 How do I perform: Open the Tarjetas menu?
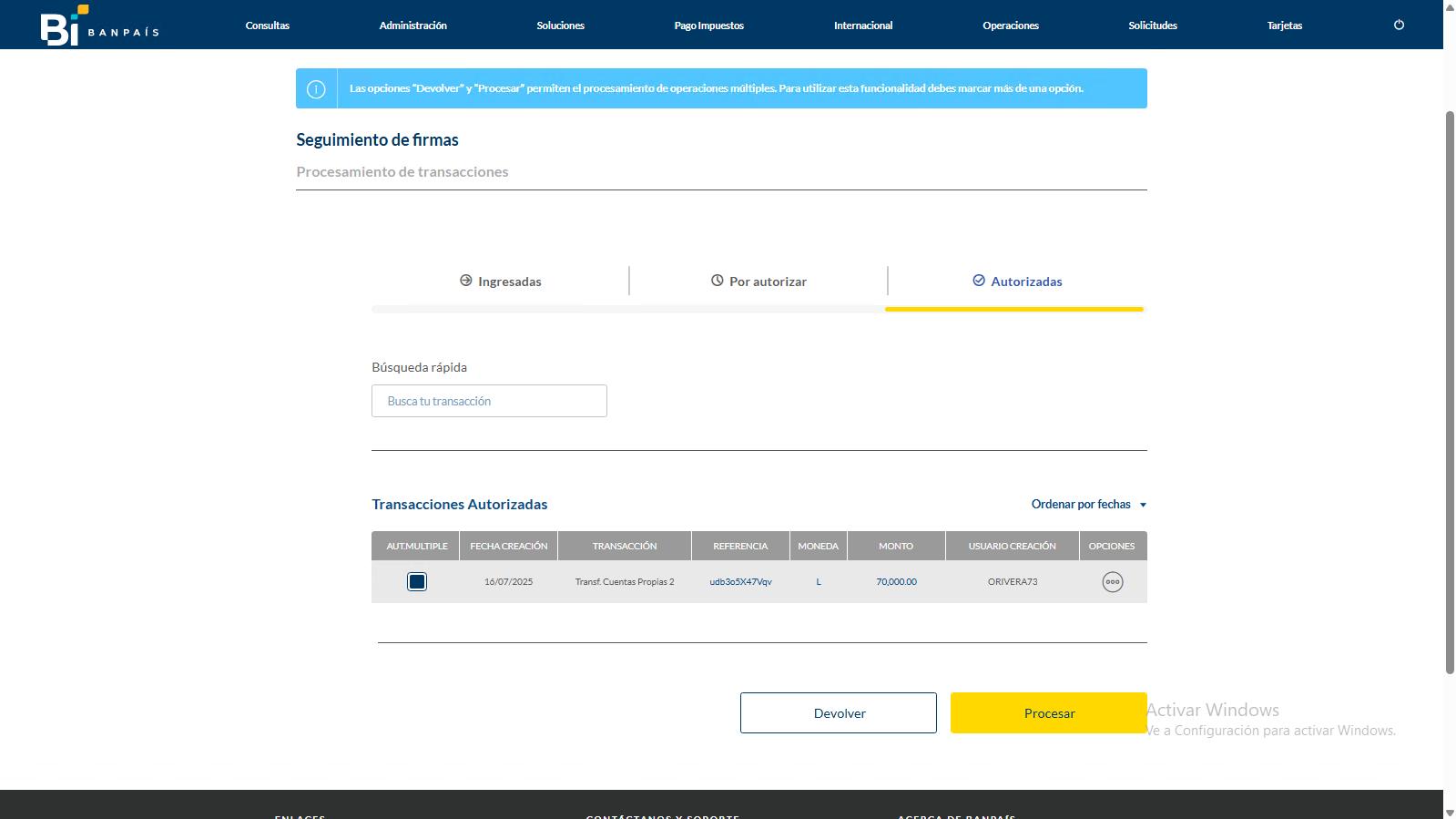1285,26
